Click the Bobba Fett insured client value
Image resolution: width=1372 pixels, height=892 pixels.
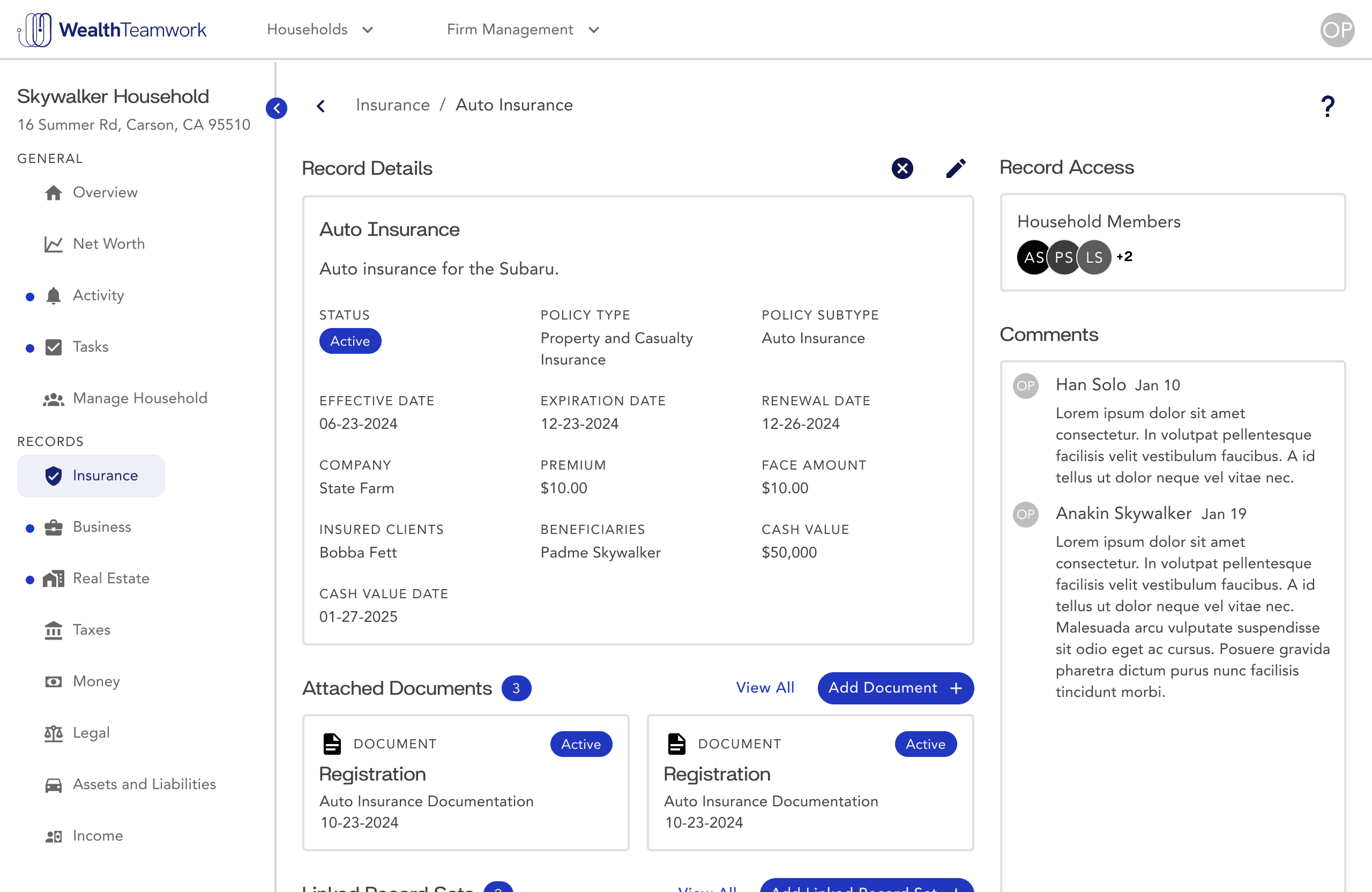(358, 552)
